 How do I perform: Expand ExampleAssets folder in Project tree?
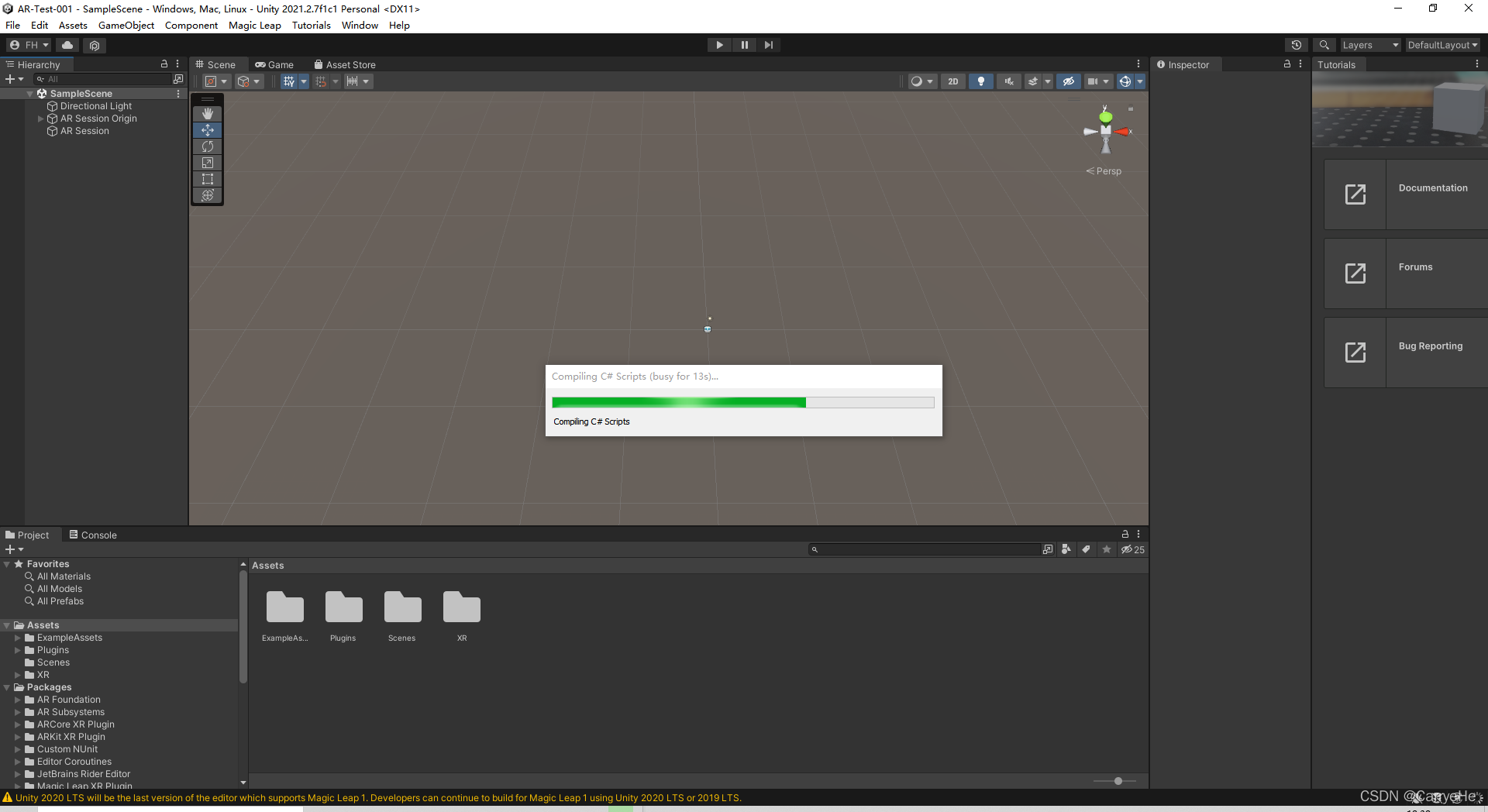(18, 638)
